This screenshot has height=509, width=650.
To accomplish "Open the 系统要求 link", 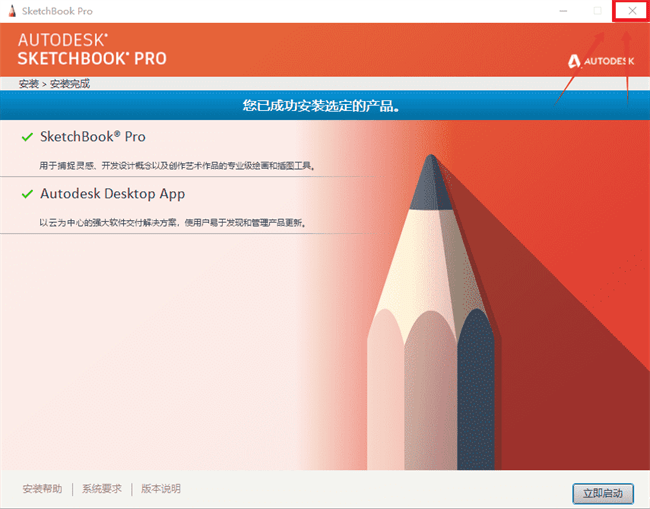I will click(102, 489).
